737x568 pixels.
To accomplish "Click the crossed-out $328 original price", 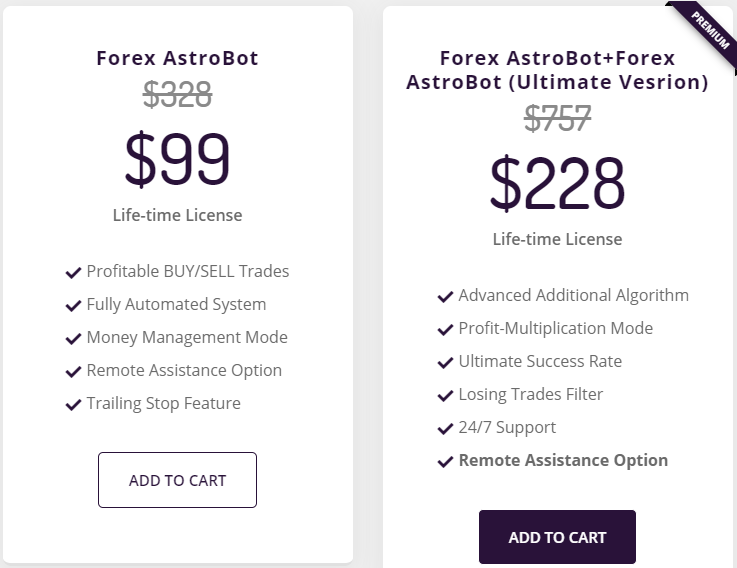I will (x=177, y=95).
